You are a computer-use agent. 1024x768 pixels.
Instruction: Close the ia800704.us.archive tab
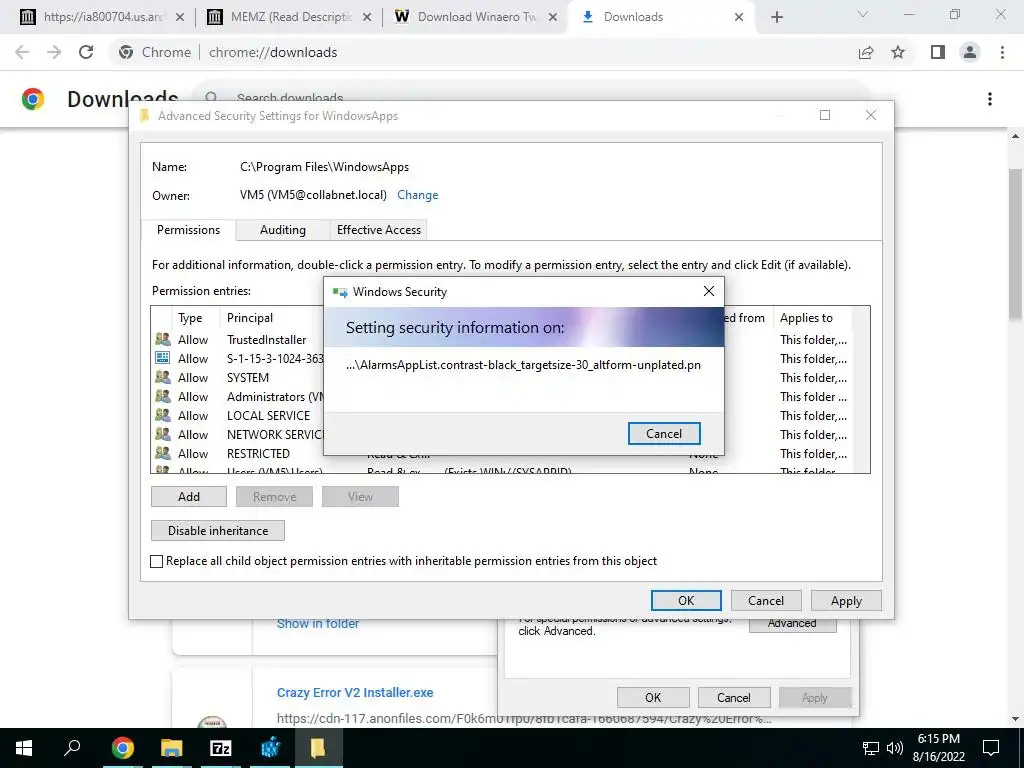[180, 17]
